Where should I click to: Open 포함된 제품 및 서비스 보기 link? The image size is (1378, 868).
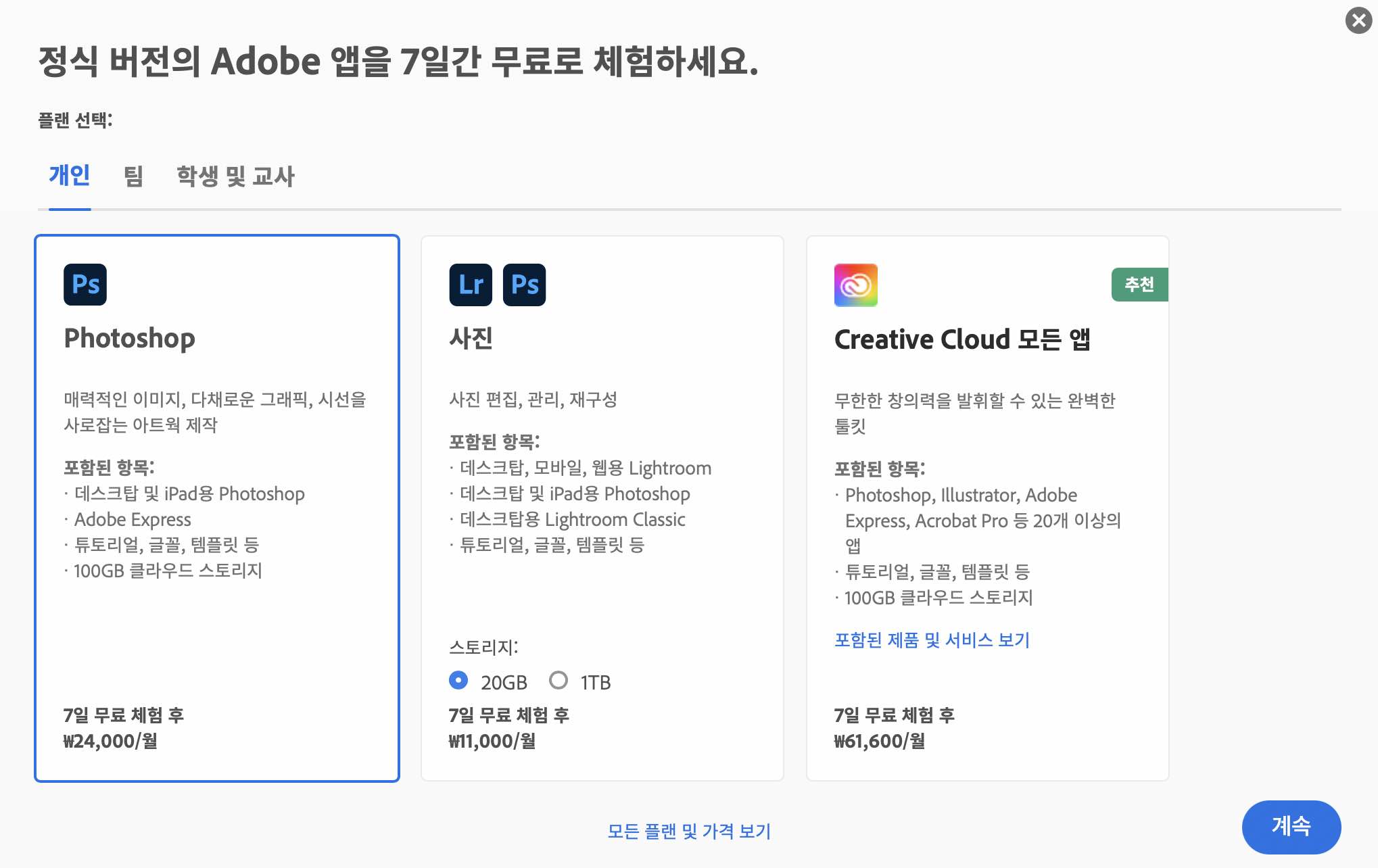pos(932,640)
